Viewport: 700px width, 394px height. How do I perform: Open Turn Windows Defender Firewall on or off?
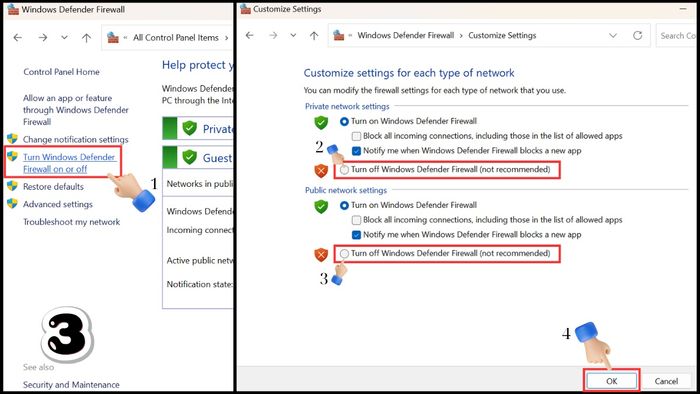69,163
